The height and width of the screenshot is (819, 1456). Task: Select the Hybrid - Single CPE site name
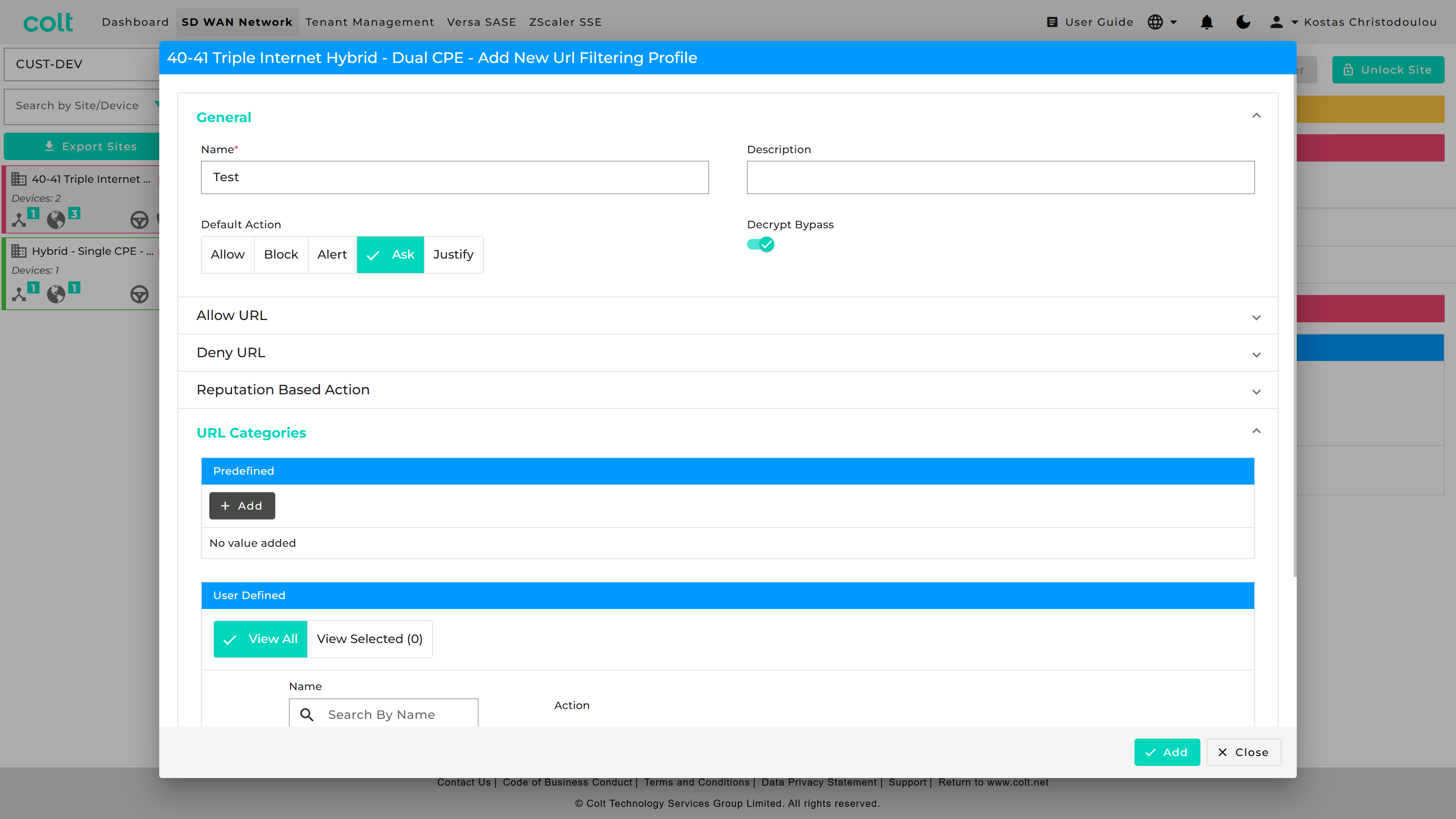tap(93, 251)
